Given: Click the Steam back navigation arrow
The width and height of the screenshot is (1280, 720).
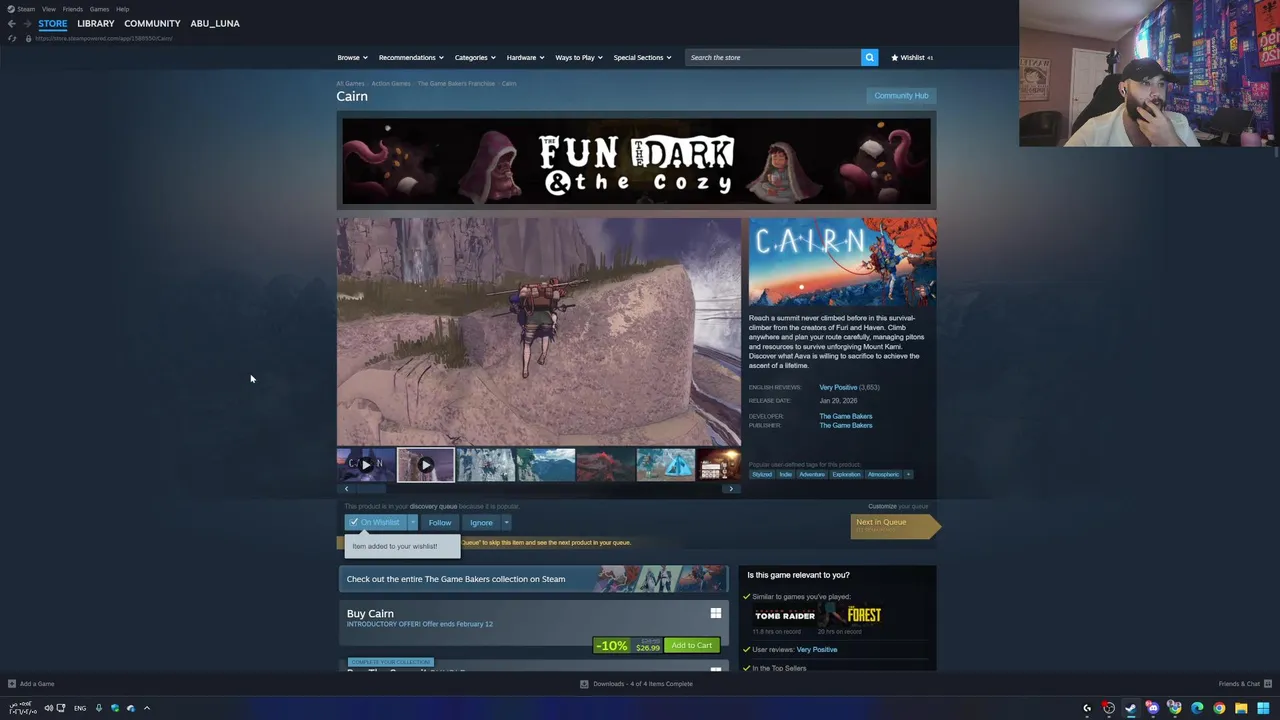Looking at the screenshot, I should [x=12, y=23].
